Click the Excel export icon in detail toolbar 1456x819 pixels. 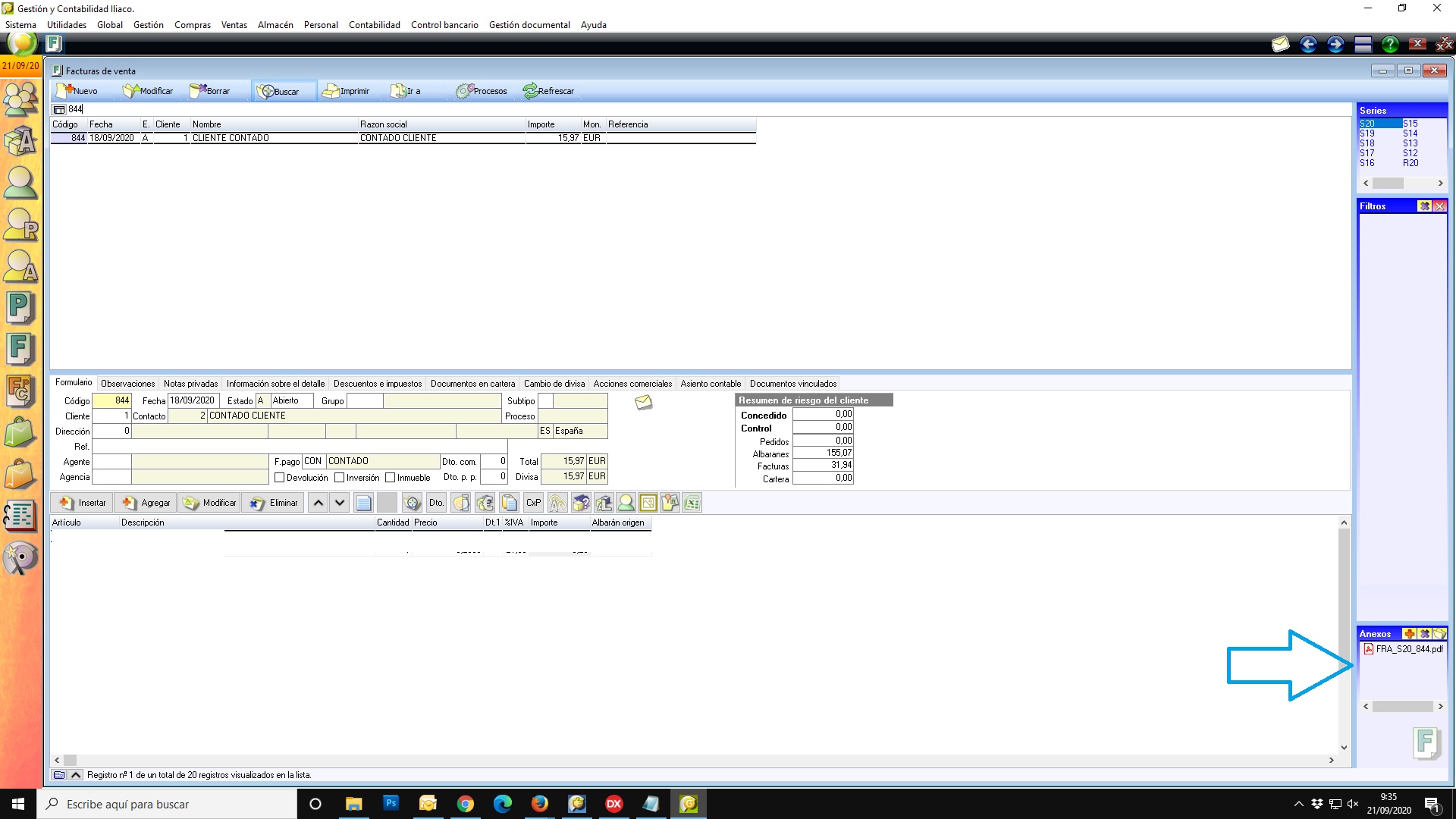click(692, 503)
